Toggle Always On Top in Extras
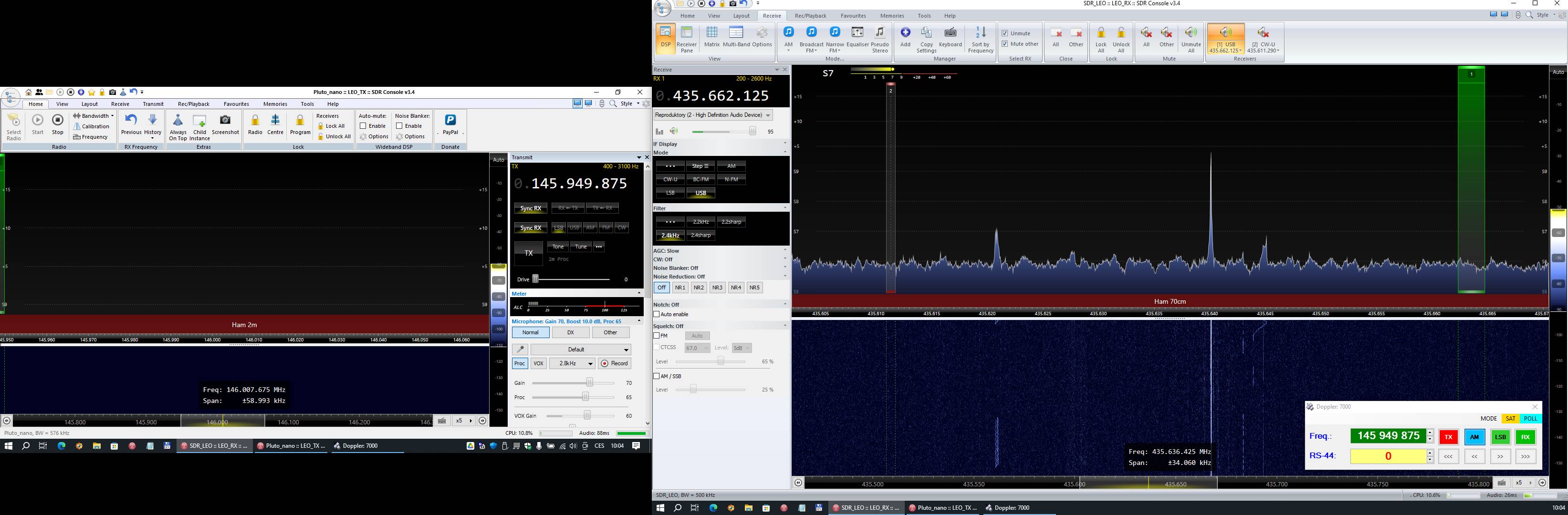 tap(178, 126)
